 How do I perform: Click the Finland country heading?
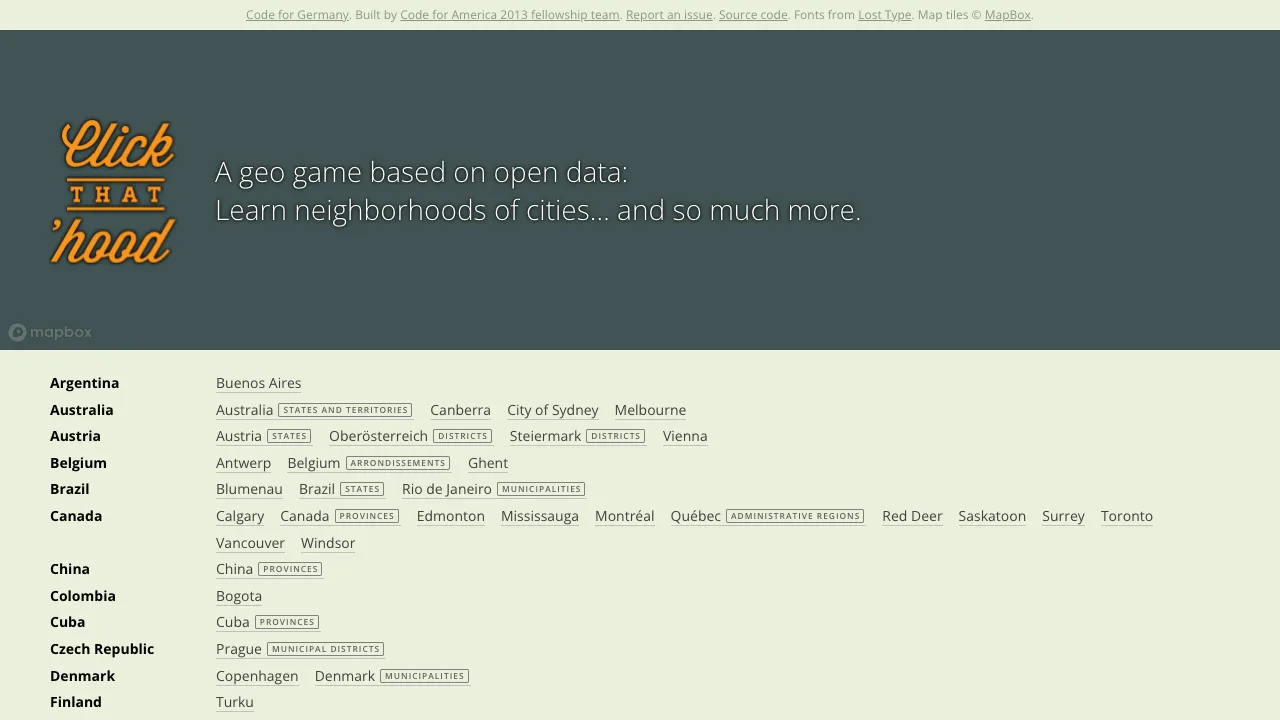(76, 702)
